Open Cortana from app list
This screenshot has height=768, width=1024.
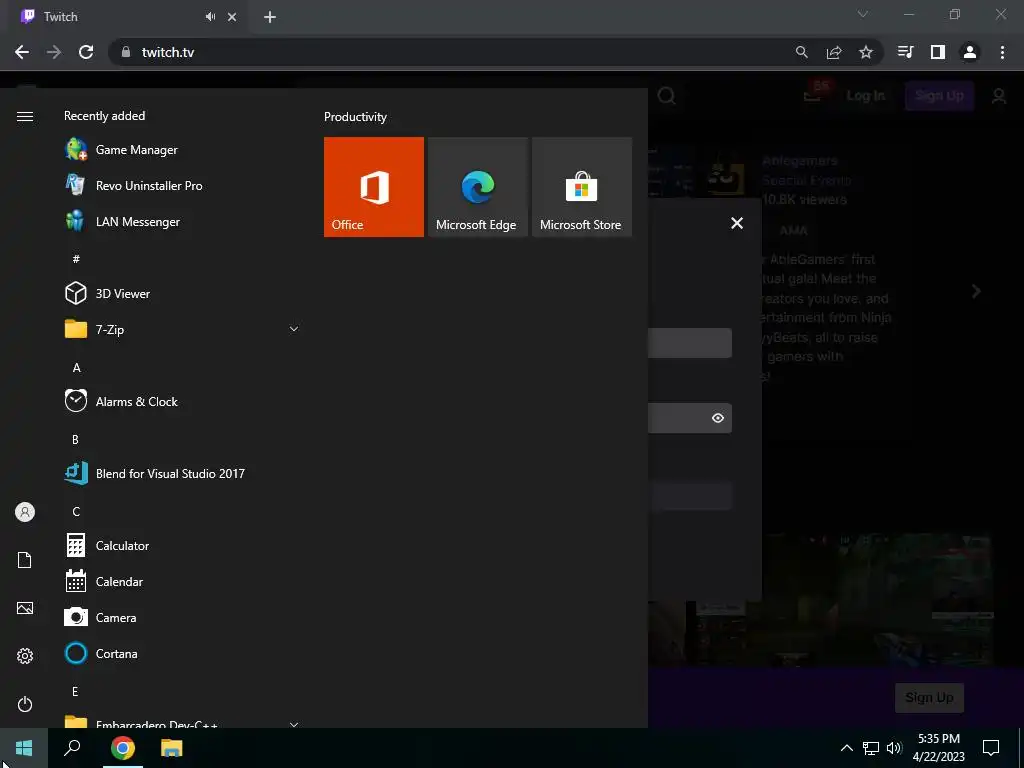coord(183,653)
